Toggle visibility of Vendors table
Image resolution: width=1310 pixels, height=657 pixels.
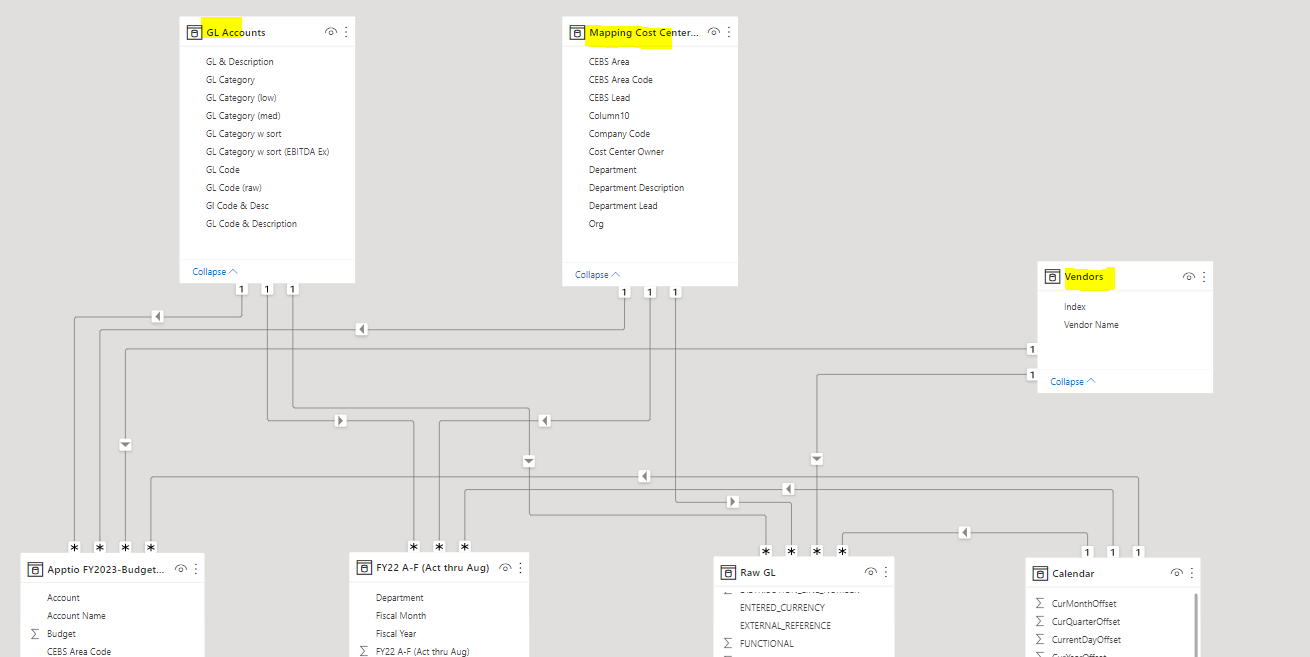[x=1189, y=277]
